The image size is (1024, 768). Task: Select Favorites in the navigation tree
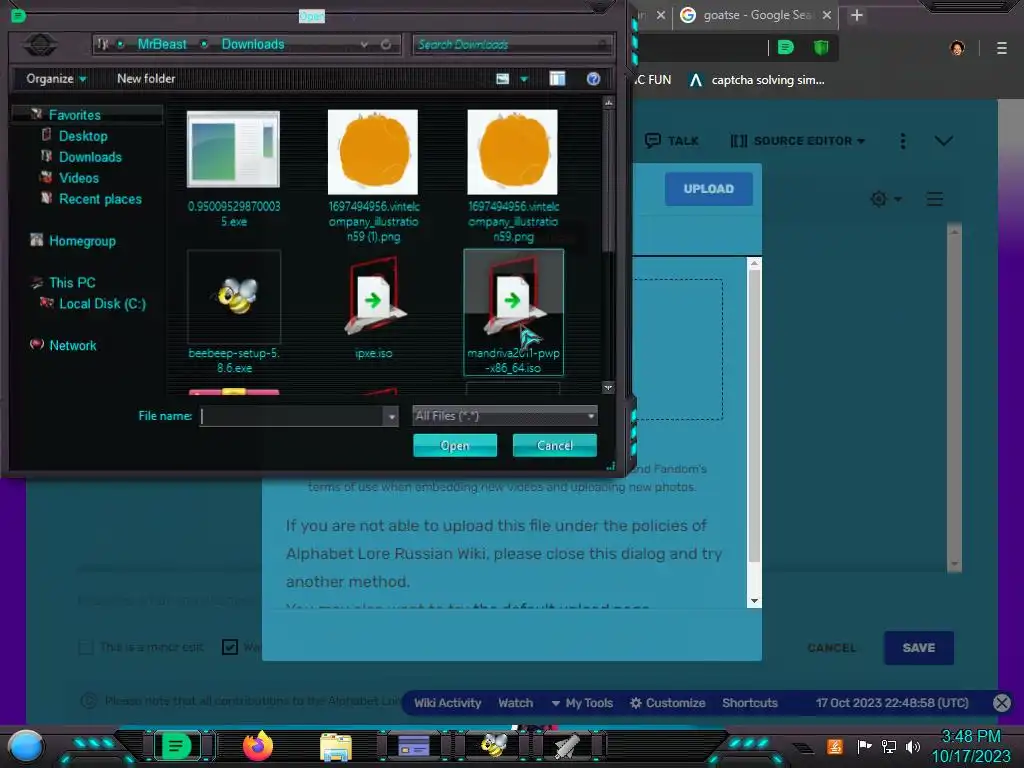point(74,115)
